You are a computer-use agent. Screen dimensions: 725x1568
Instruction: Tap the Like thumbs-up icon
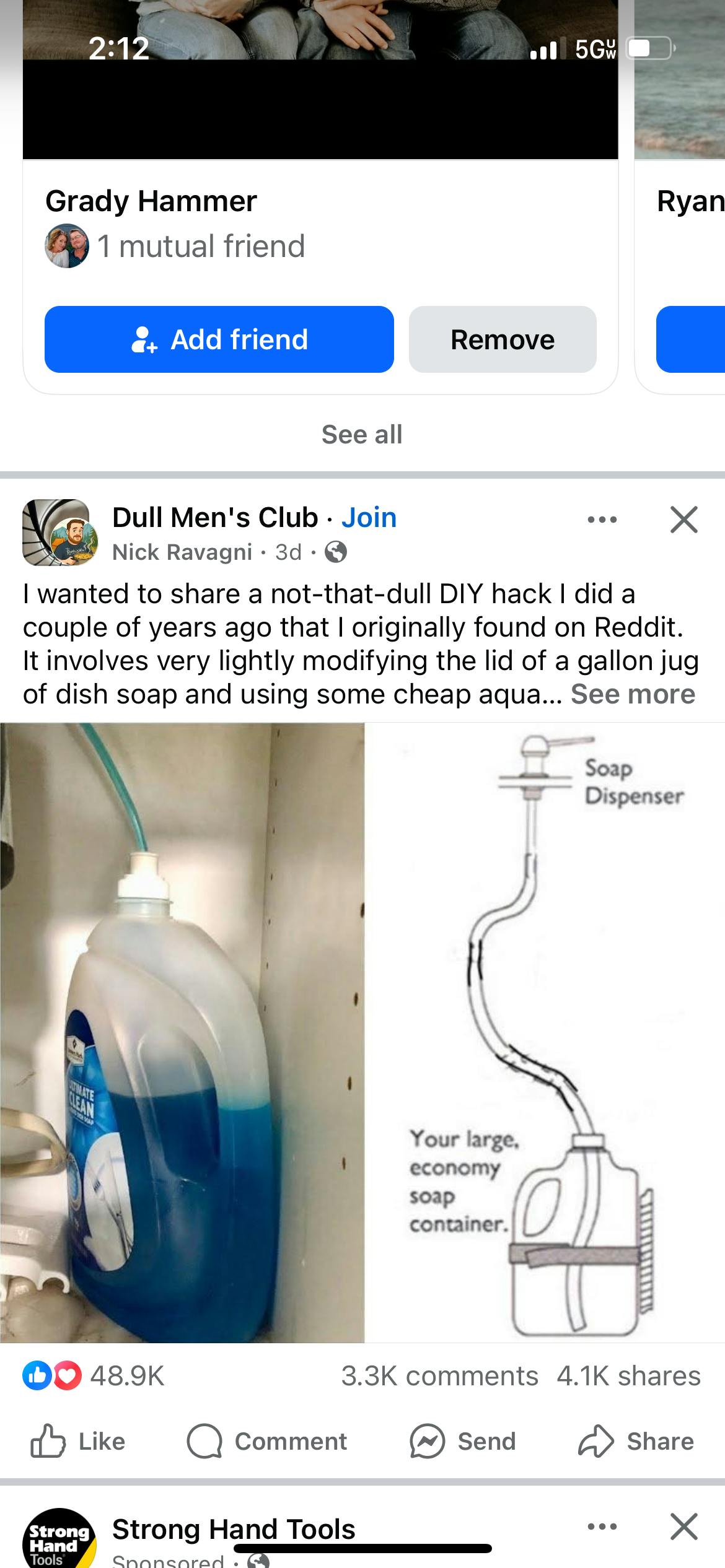pos(47,1442)
